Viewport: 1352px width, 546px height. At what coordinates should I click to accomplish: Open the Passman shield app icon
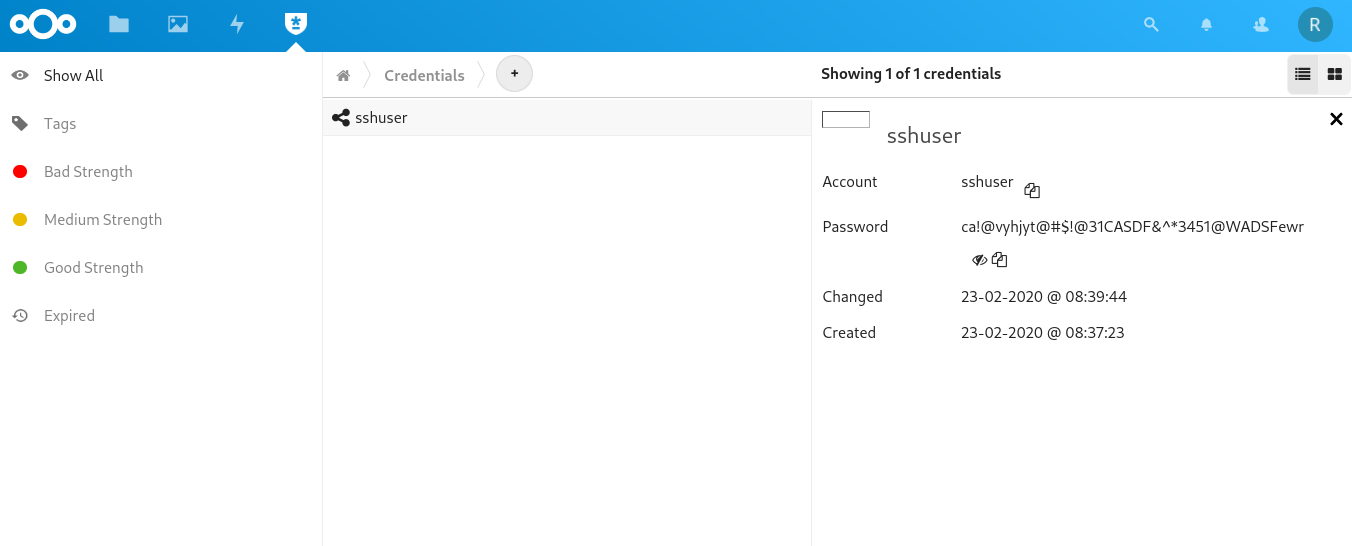click(295, 24)
